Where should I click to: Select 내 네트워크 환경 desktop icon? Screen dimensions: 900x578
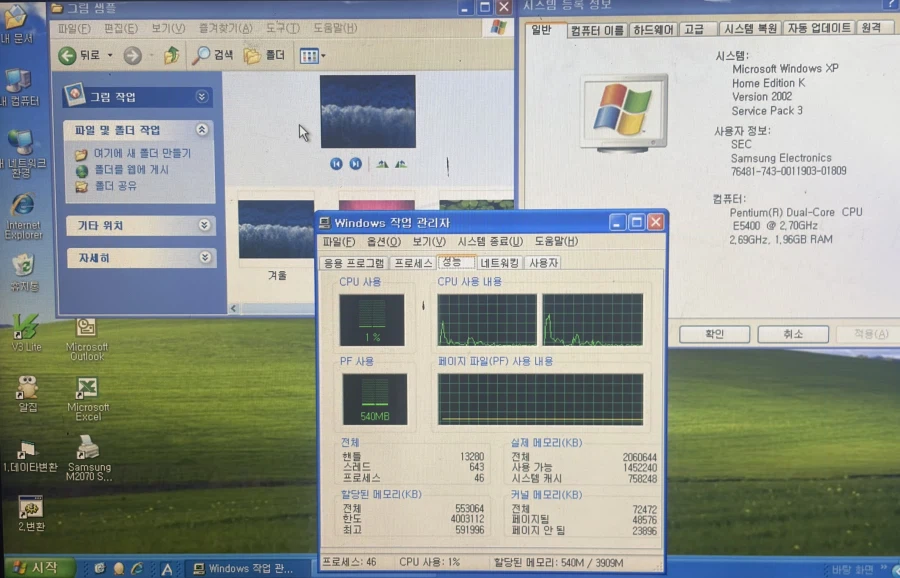coord(22,153)
